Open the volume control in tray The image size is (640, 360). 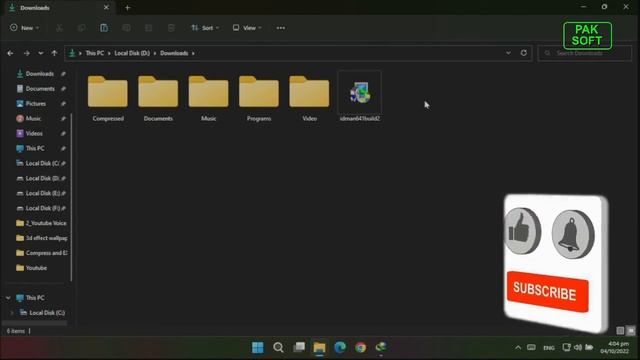pos(578,347)
